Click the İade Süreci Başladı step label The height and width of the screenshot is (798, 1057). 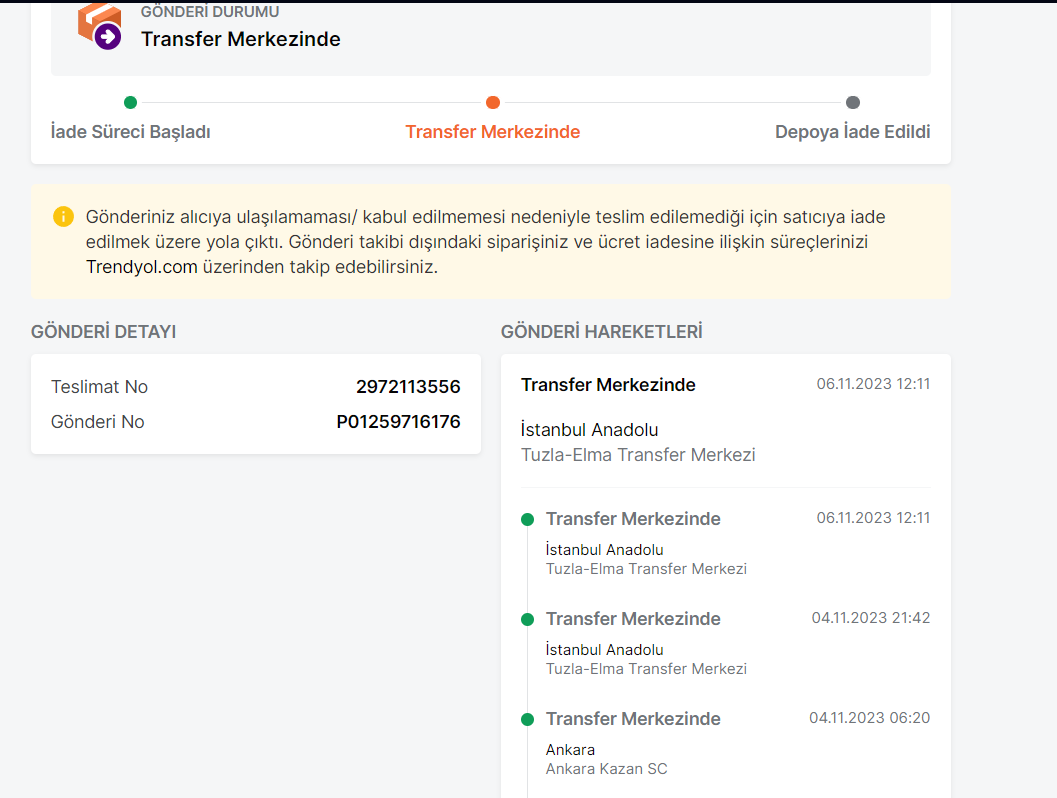pyautogui.click(x=130, y=132)
